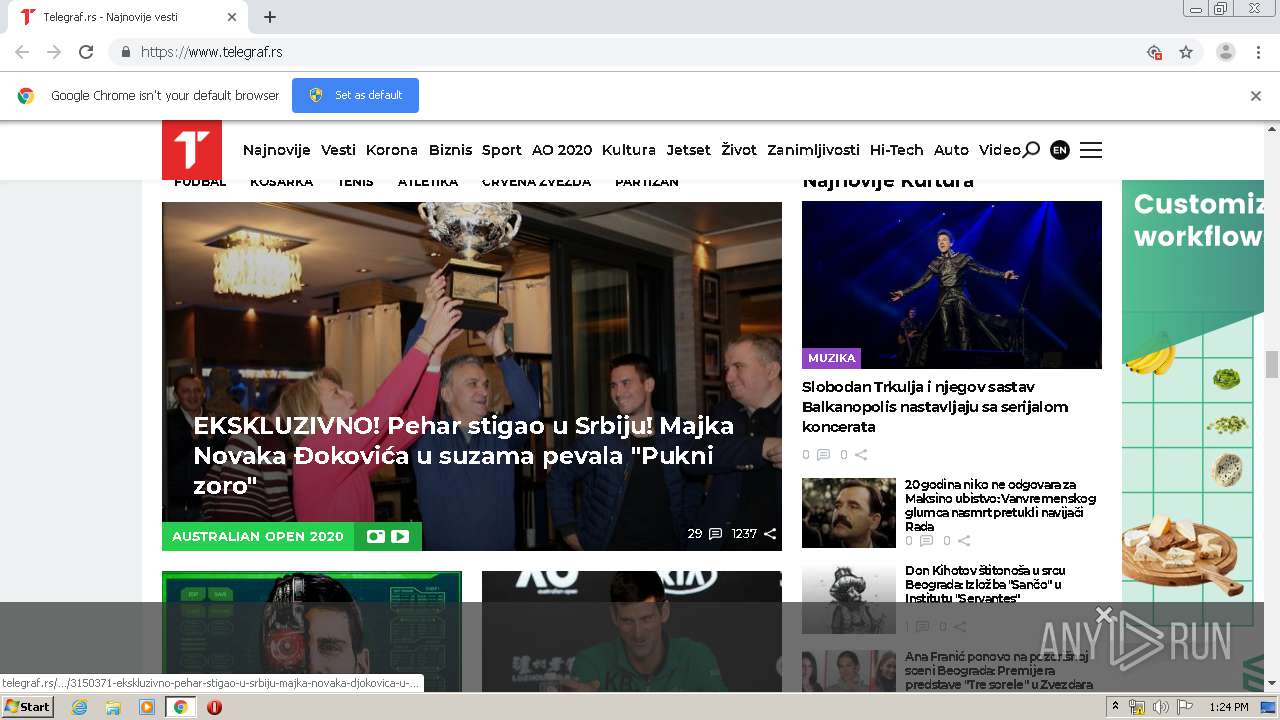Viewport: 1280px width, 720px height.
Task: Open file explorer from taskbar
Action: pos(113,707)
